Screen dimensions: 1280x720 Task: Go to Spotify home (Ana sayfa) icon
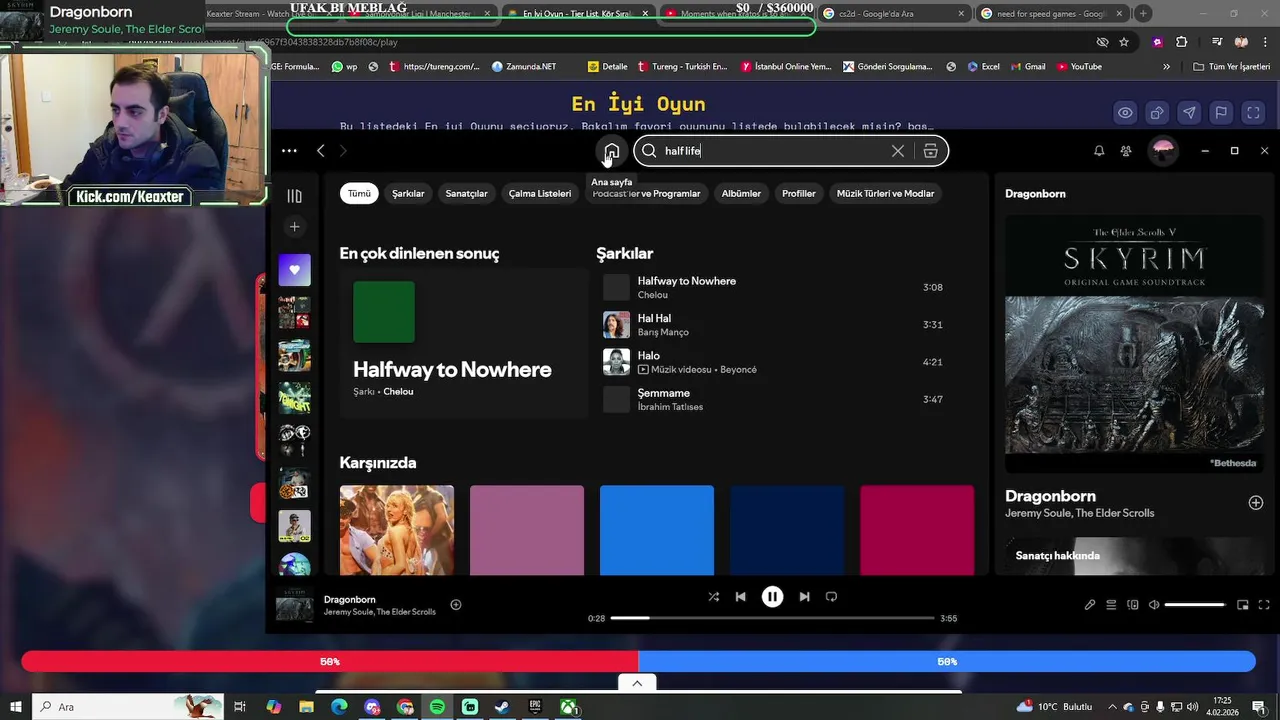[611, 151]
